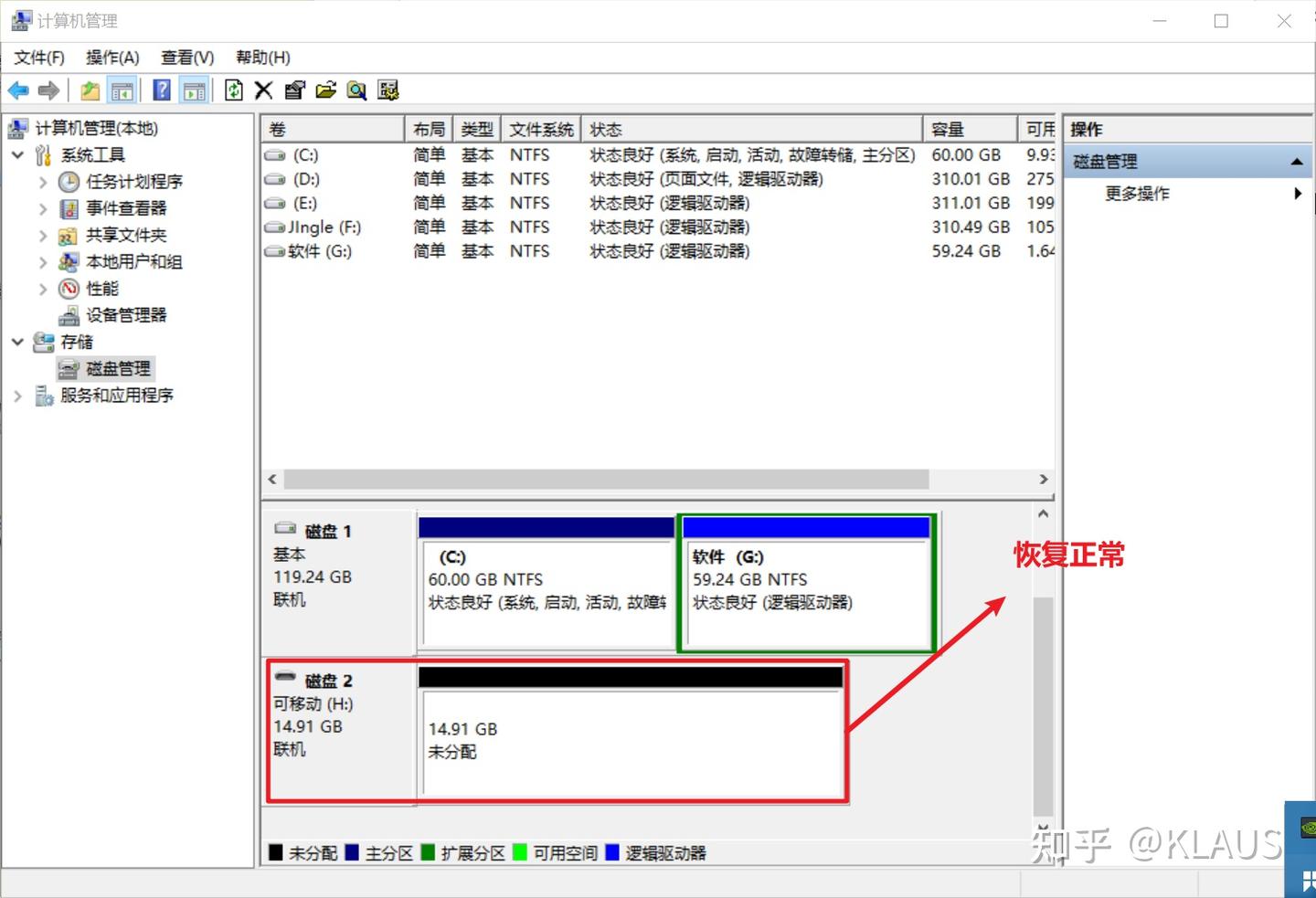Click the navigate back arrow icon
This screenshot has width=1316, height=898.
[17, 90]
